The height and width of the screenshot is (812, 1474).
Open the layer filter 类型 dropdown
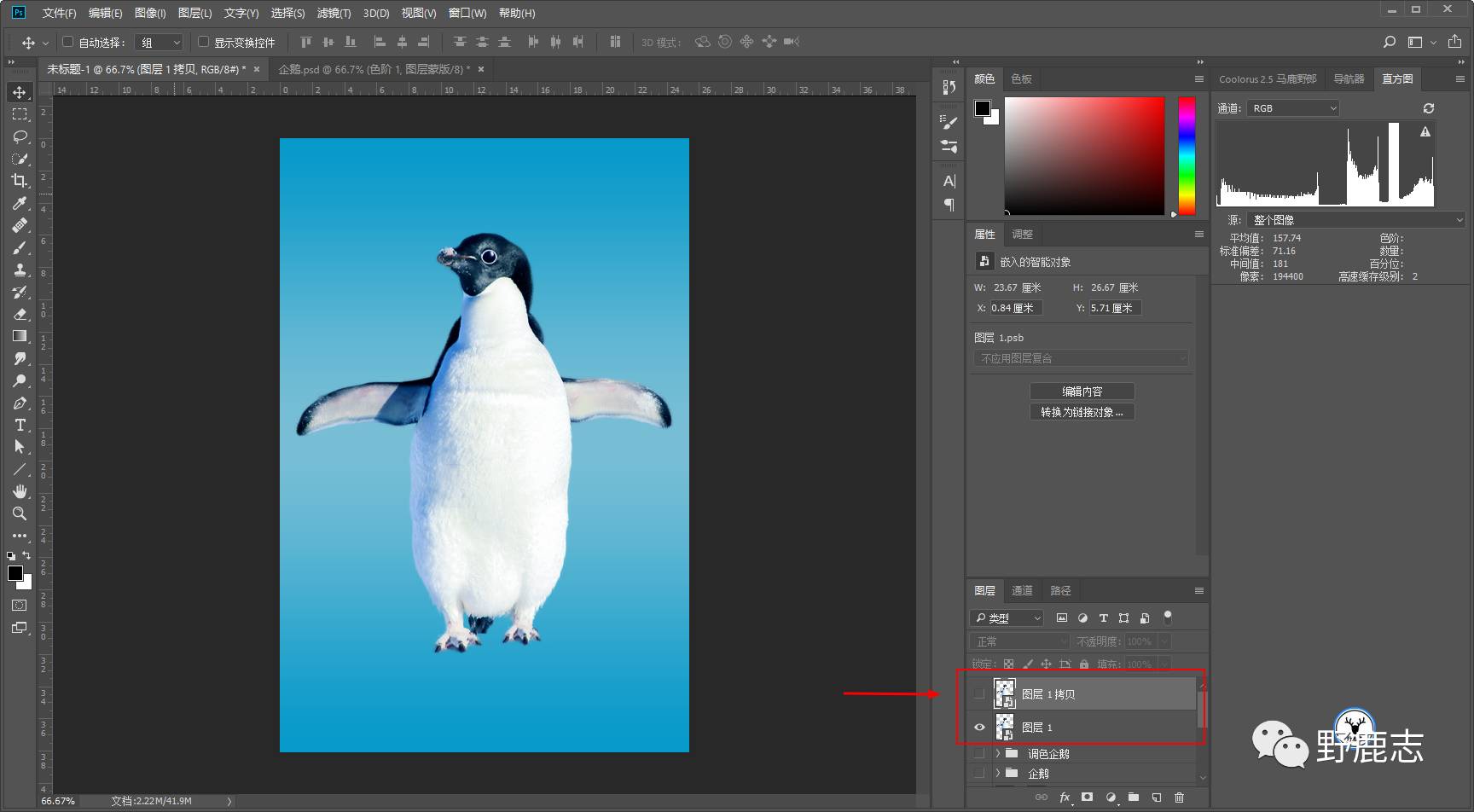point(1007,618)
